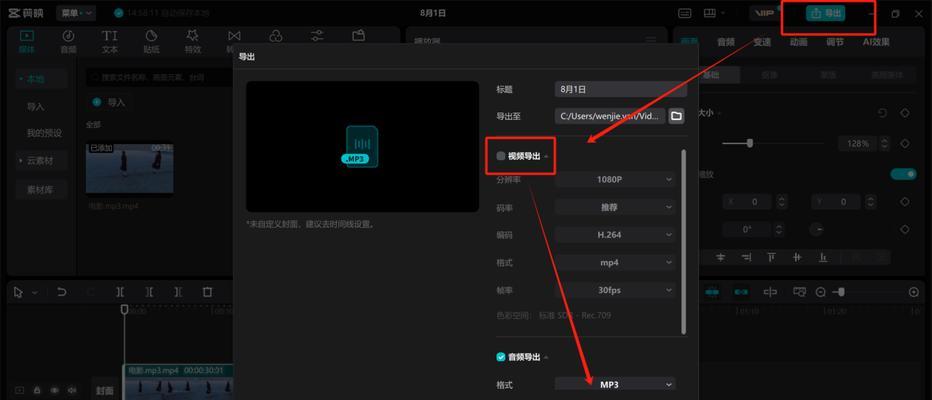Image resolution: width=932 pixels, height=400 pixels.
Task: Click the media thumbnail labeled 已添加
Action: 130,168
